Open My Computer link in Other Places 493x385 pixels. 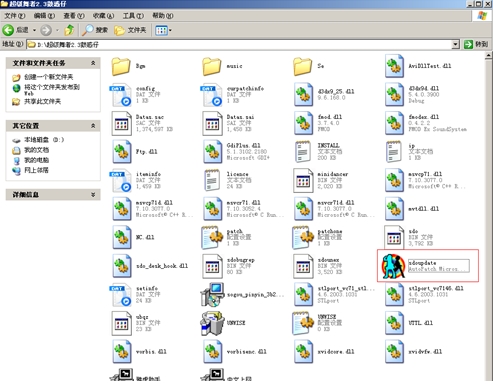pos(36,160)
